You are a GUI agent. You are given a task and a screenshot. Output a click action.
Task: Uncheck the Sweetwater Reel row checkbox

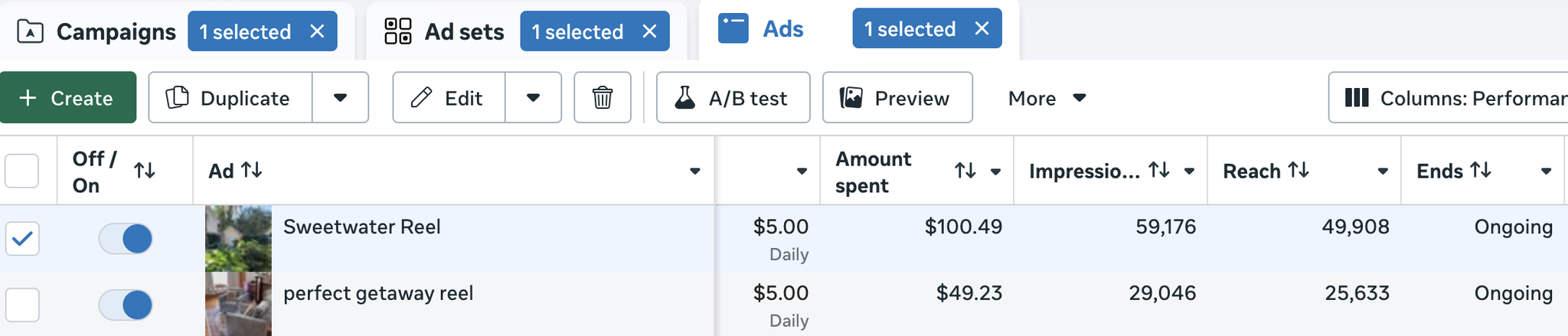22,238
